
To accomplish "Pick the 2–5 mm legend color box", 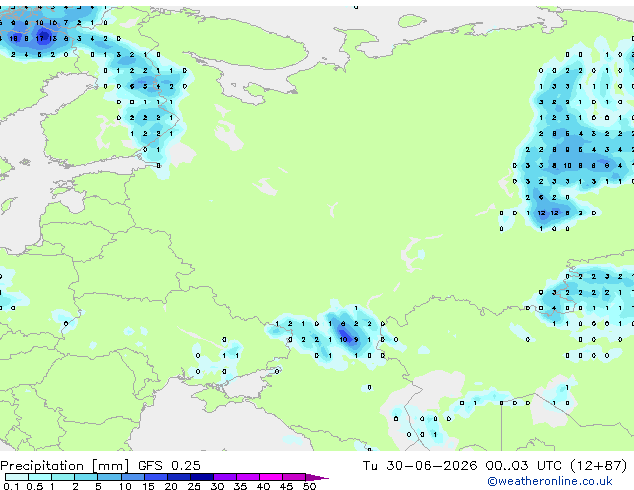I will 86,477.
